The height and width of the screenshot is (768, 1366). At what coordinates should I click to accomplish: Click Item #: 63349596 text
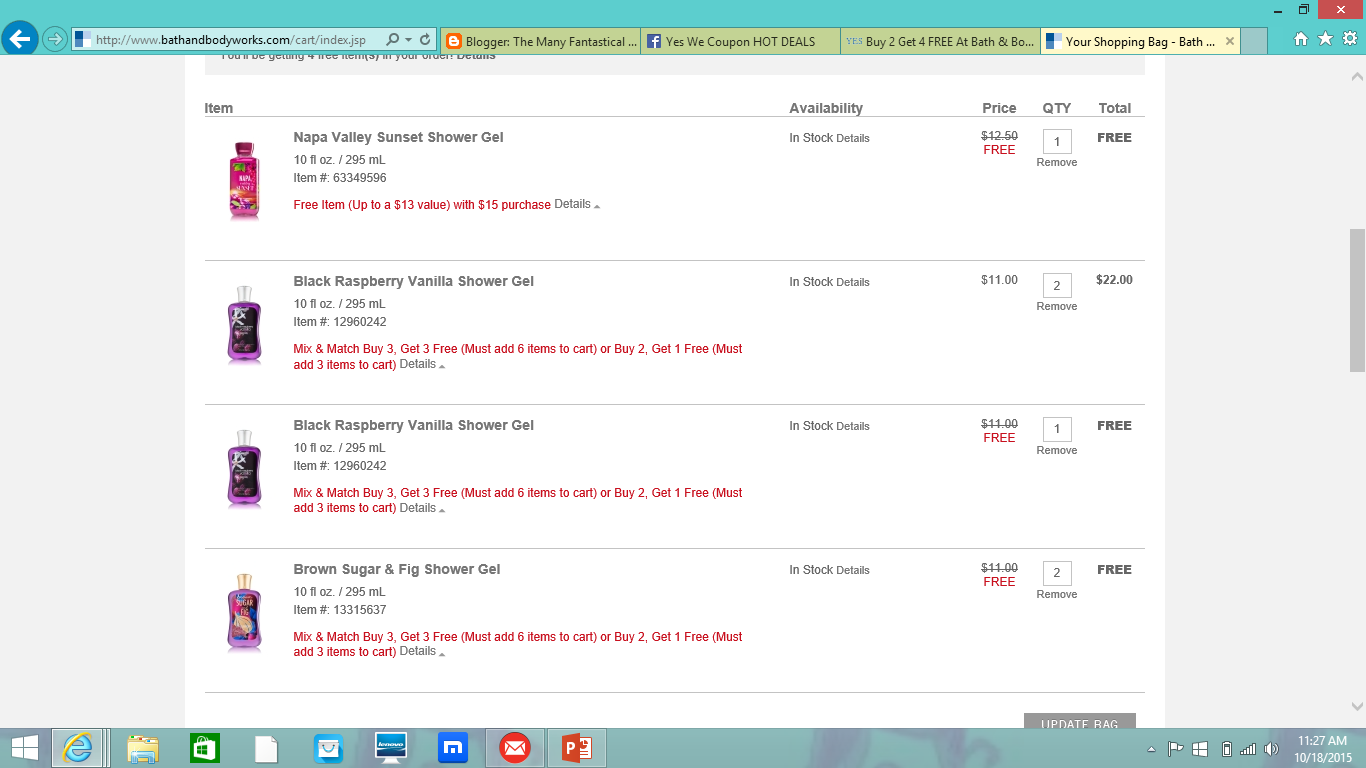[x=340, y=178]
